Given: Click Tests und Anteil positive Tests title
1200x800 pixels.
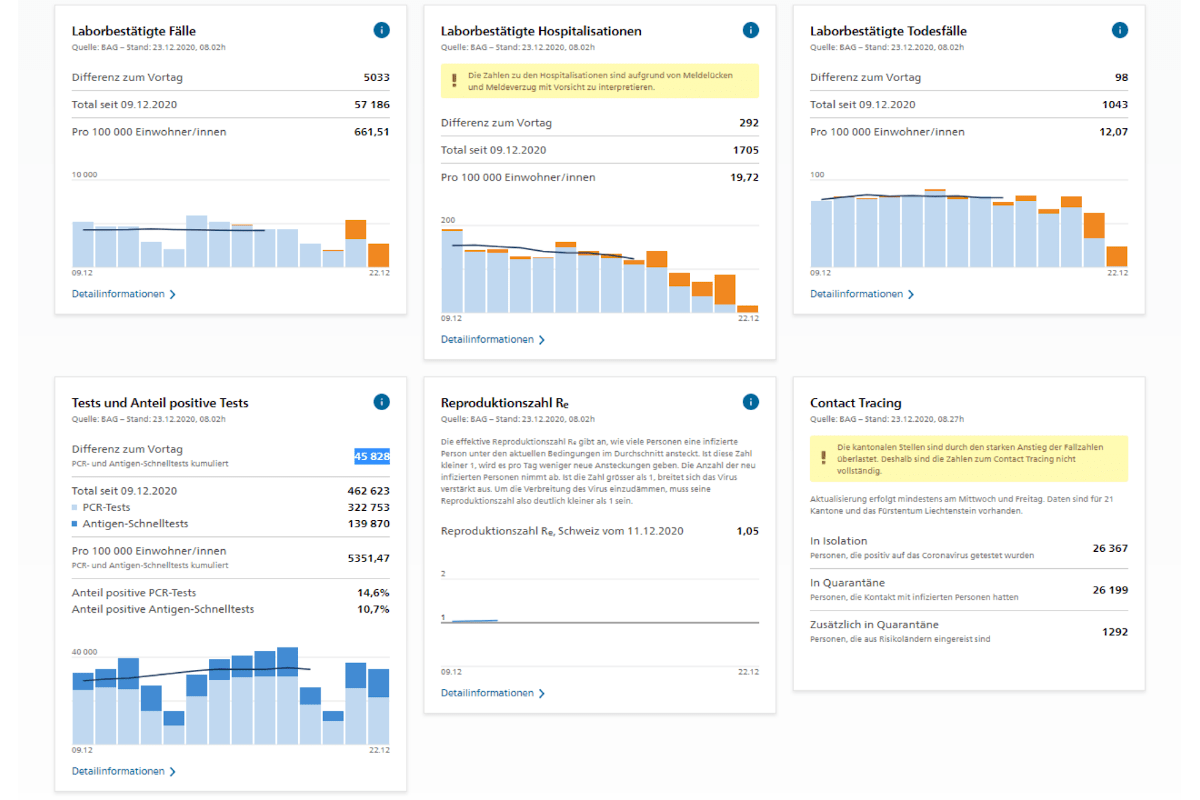Looking at the screenshot, I should [x=160, y=403].
